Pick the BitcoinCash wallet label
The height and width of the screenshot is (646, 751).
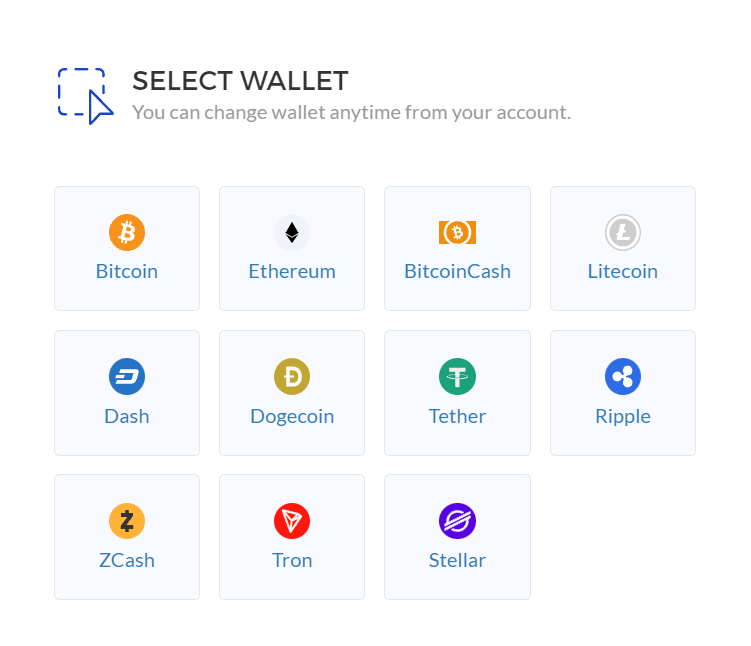tap(457, 271)
